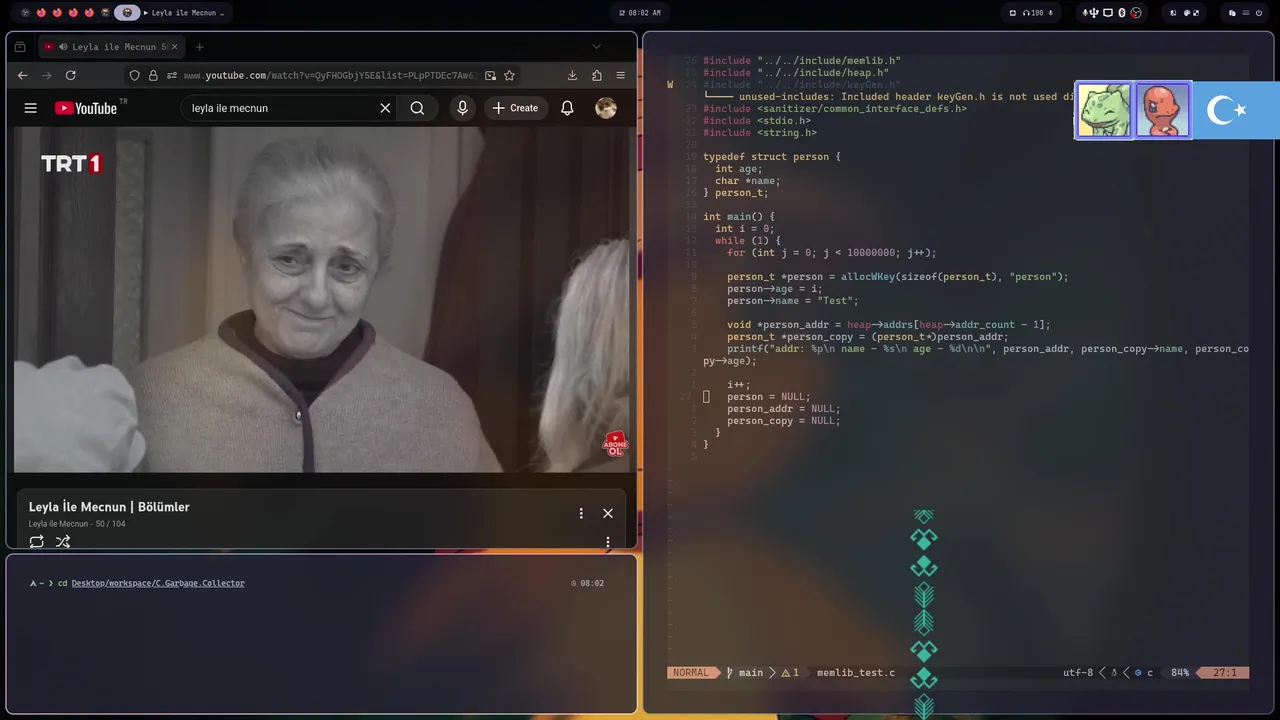Open picture-in-picture icon in address bar

tap(490, 75)
